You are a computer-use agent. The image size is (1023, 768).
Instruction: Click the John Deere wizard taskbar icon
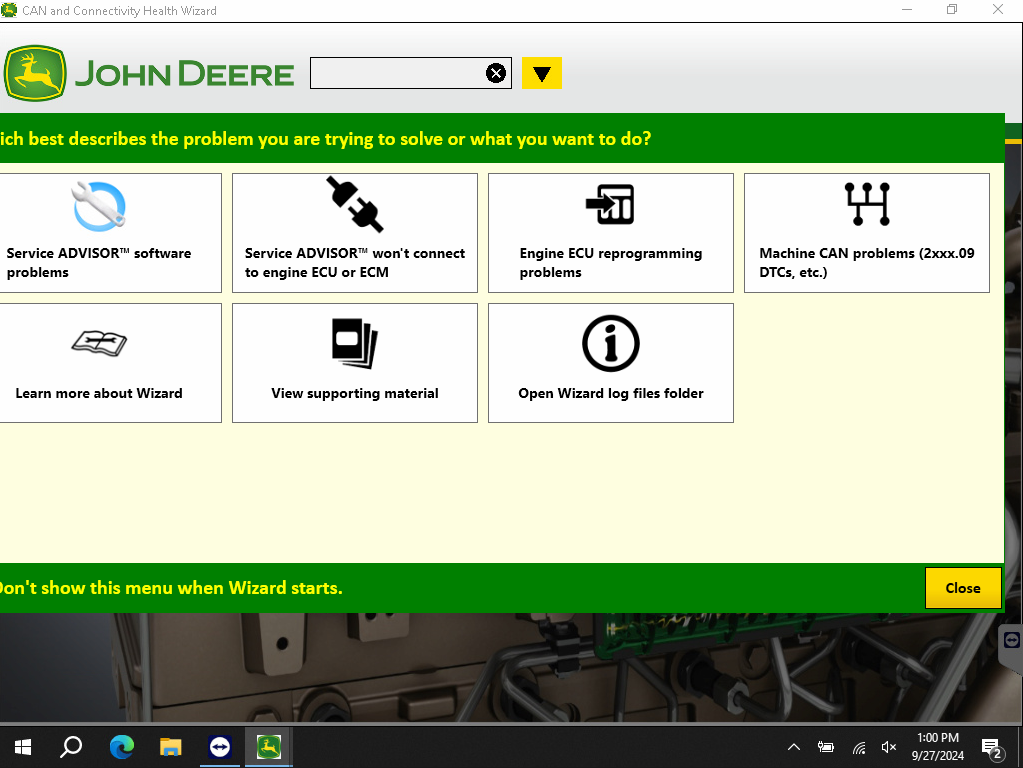pos(267,747)
